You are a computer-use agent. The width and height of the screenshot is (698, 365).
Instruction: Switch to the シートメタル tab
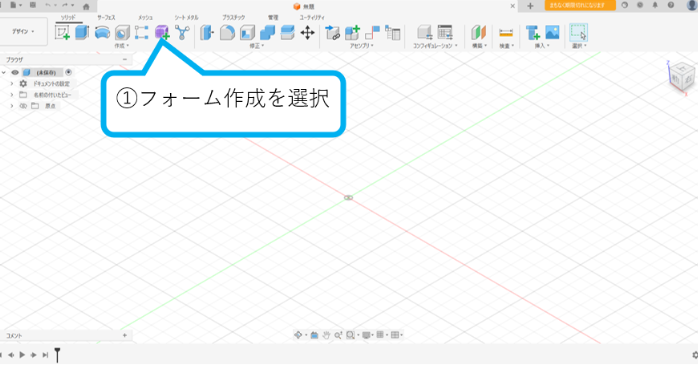click(186, 17)
